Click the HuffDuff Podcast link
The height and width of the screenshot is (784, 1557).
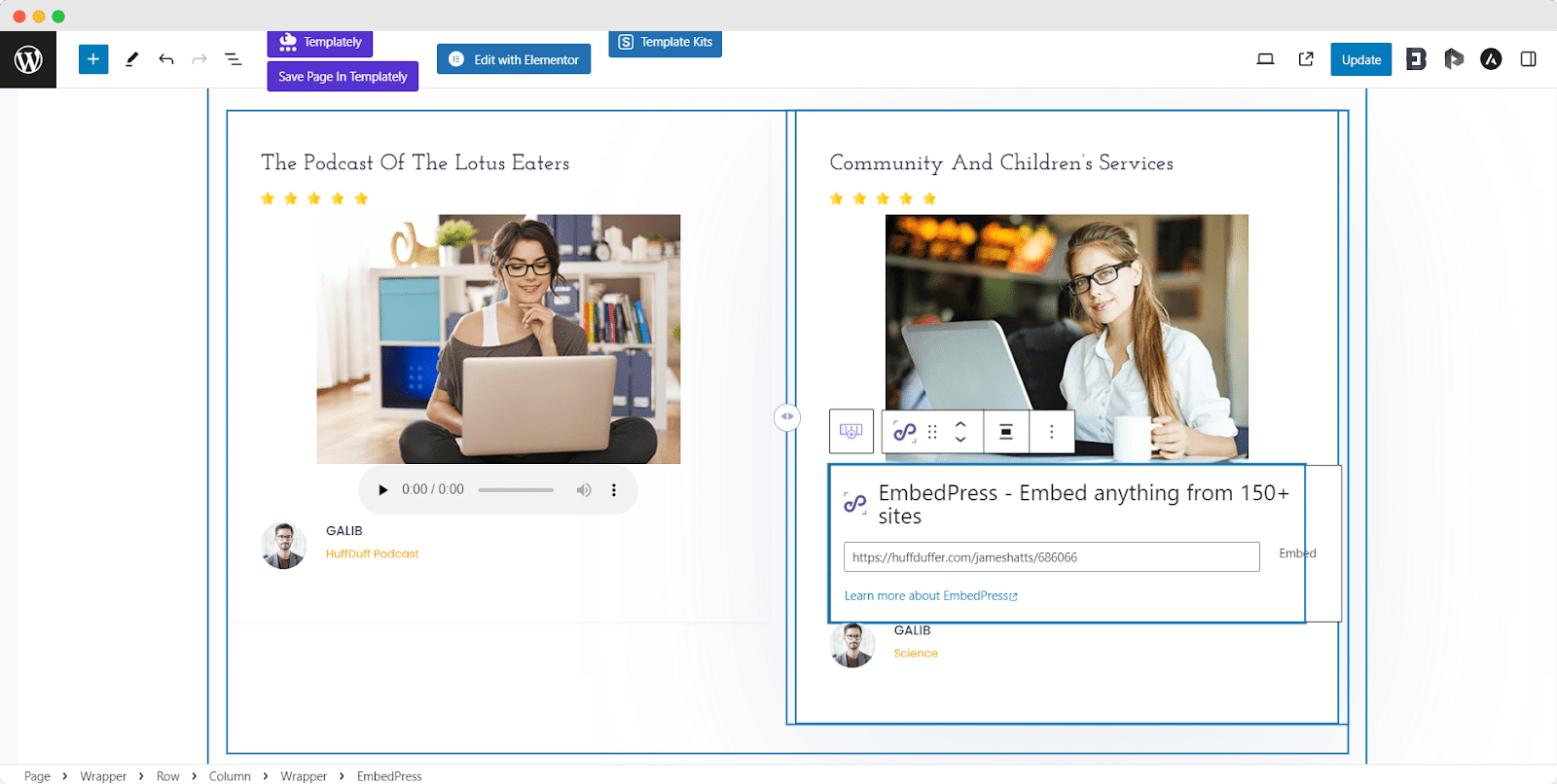(372, 553)
